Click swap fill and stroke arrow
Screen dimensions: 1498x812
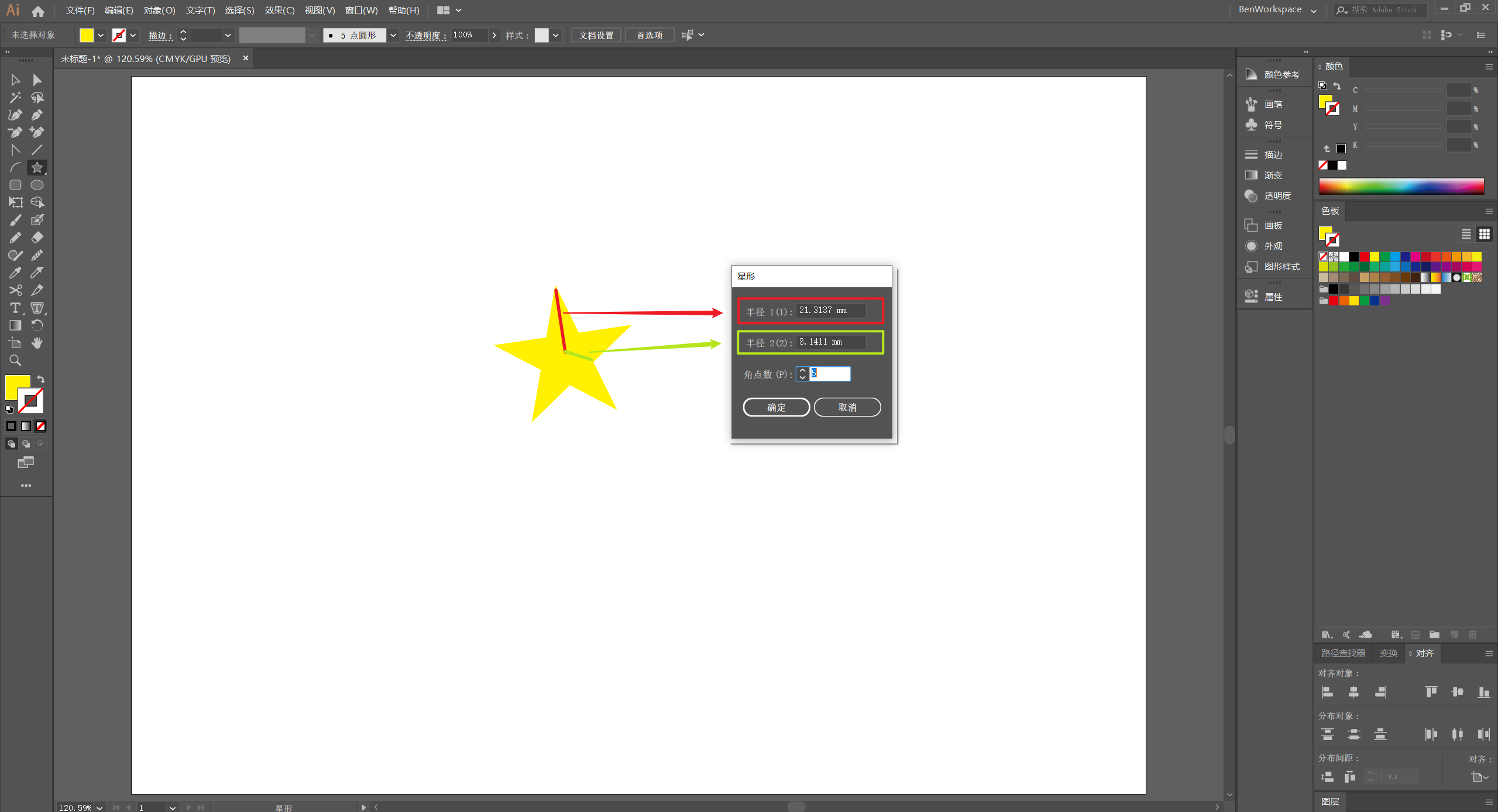(41, 379)
